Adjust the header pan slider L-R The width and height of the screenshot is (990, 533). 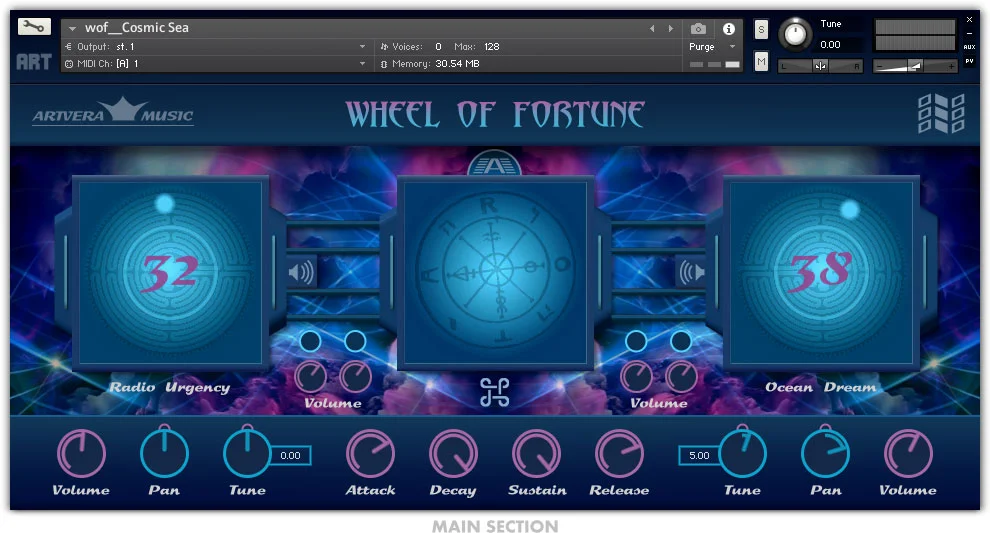click(820, 66)
